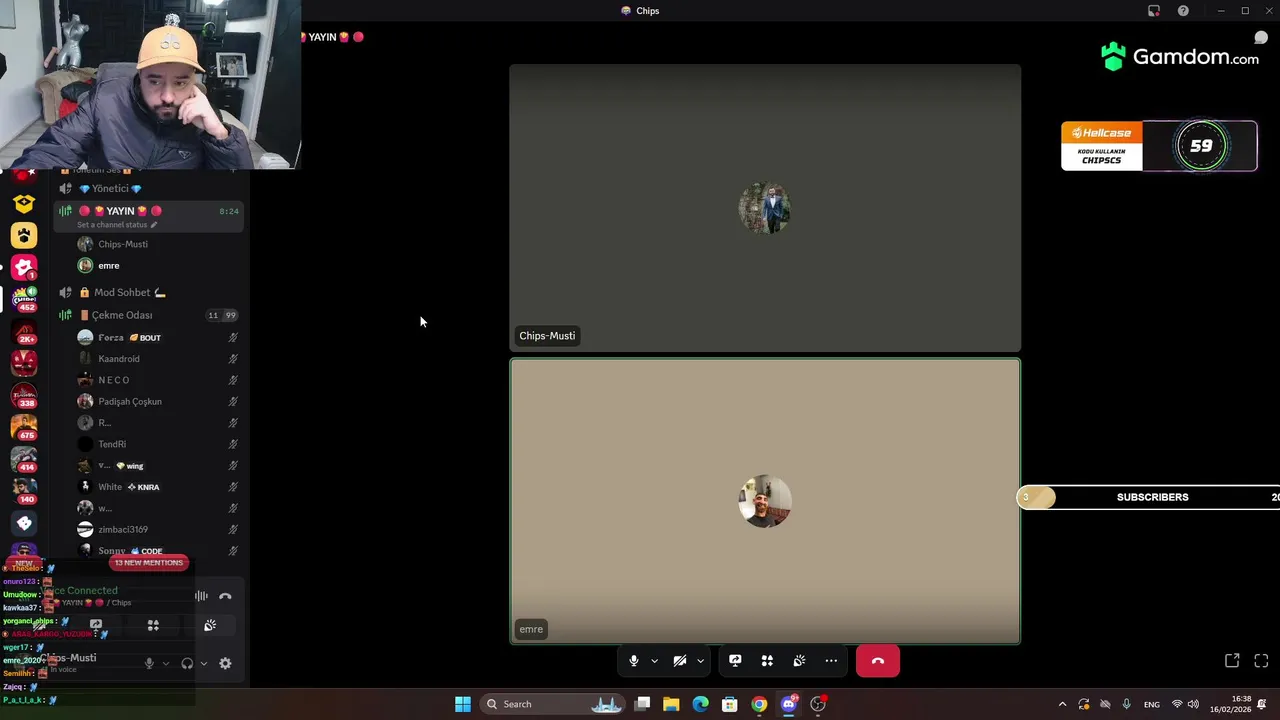Select user zimbaci3169
The height and width of the screenshot is (720, 1280).
(160, 529)
